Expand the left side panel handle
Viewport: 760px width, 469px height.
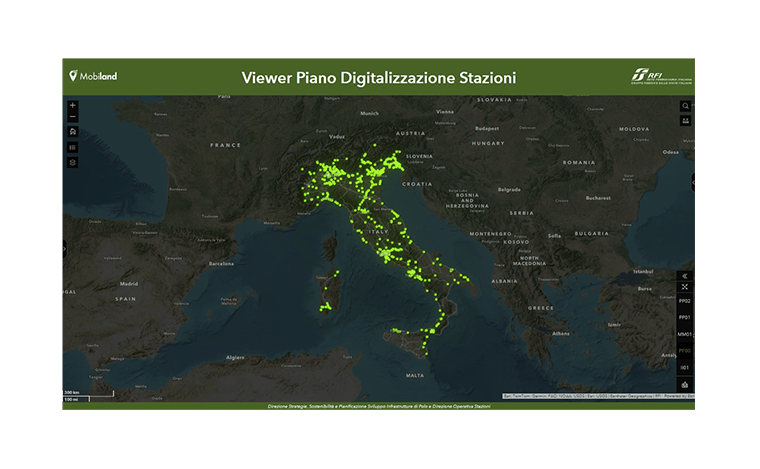(65, 249)
